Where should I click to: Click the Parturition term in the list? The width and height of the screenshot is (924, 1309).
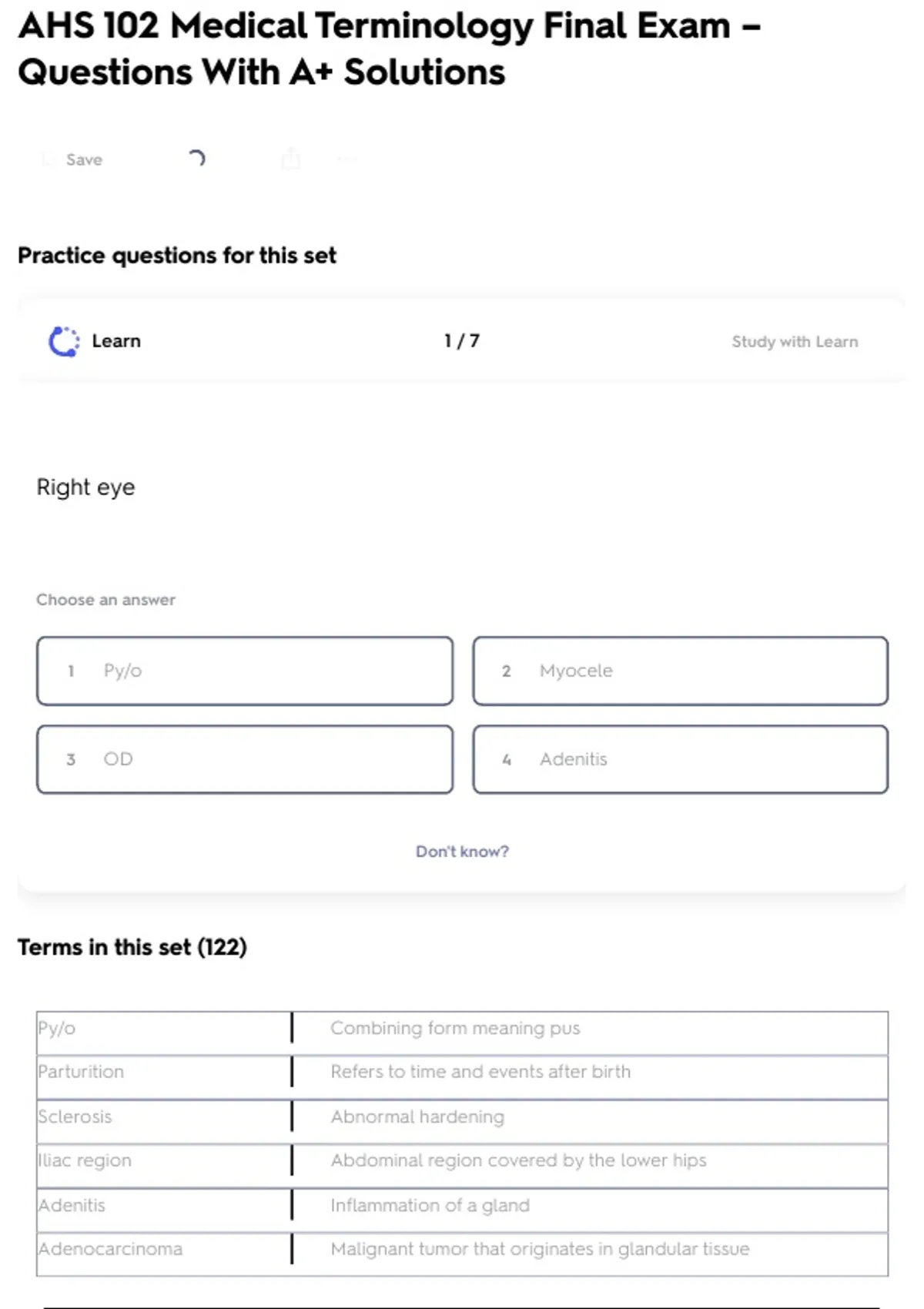pos(81,1072)
